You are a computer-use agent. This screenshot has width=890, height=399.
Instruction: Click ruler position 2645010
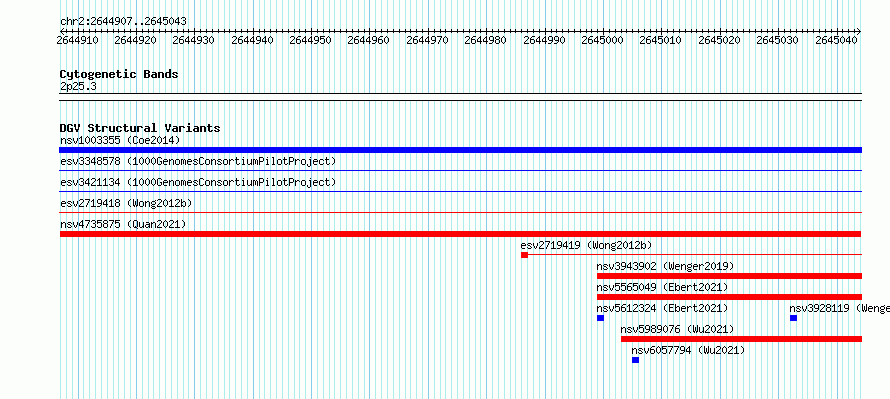pos(661,40)
